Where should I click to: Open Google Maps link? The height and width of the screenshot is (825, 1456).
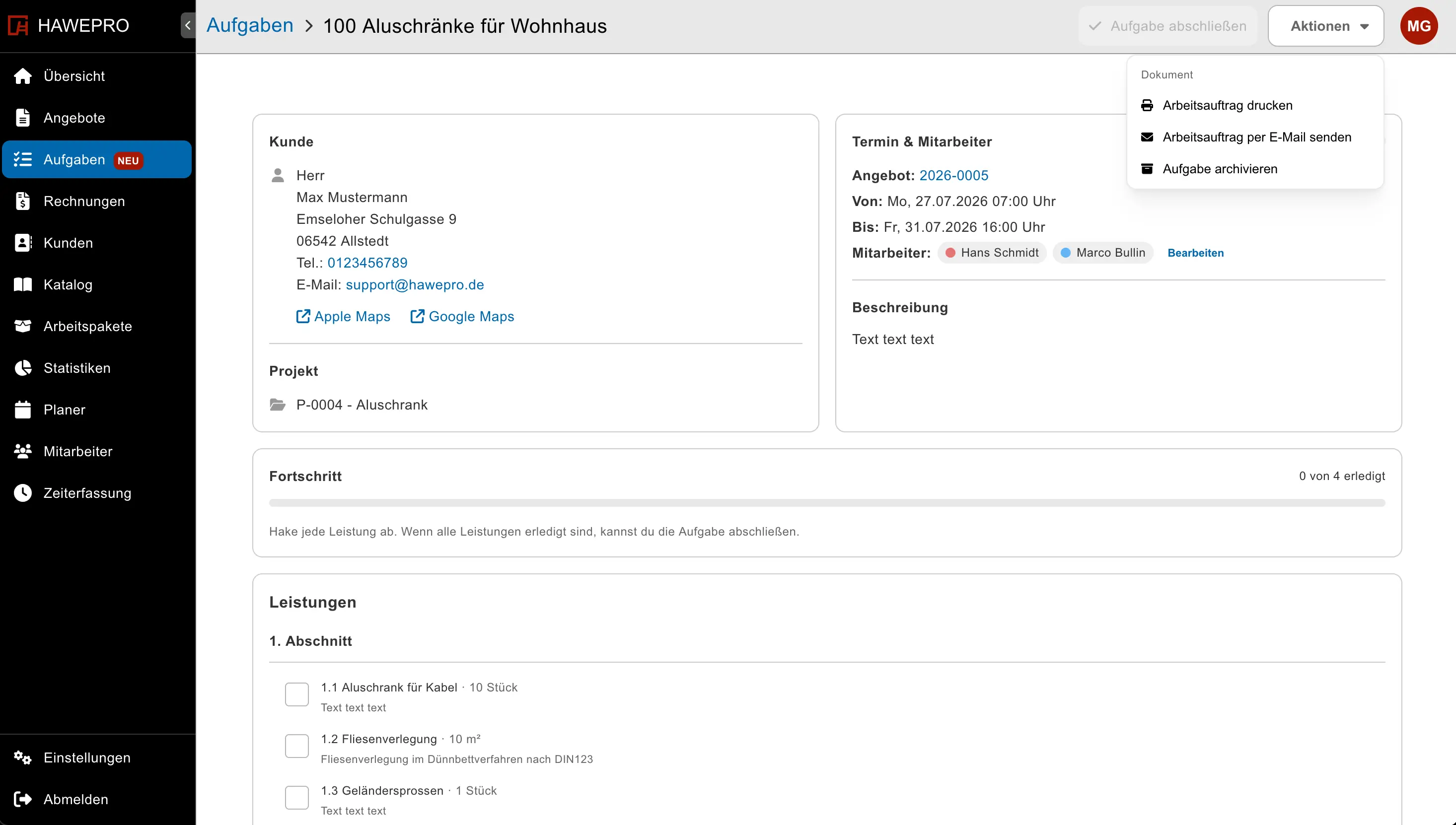pos(462,316)
